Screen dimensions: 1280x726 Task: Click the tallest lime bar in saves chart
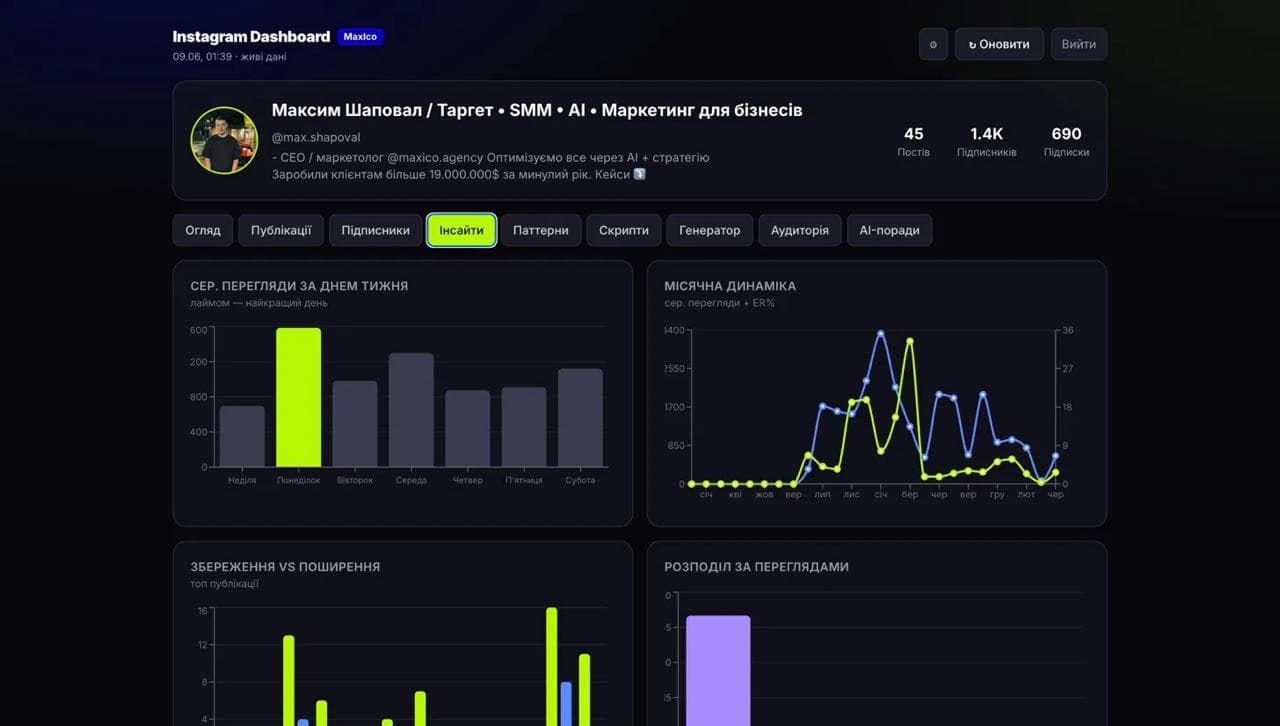click(x=551, y=666)
